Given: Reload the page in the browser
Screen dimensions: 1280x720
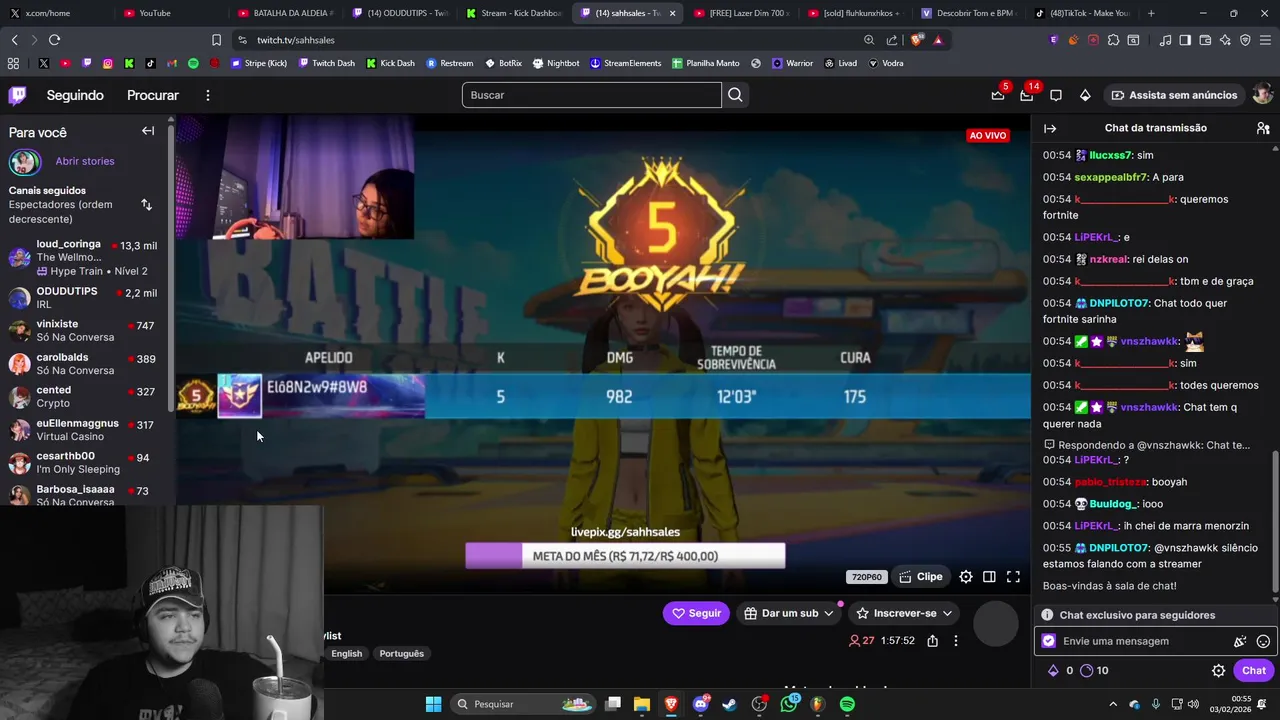Looking at the screenshot, I should [54, 40].
